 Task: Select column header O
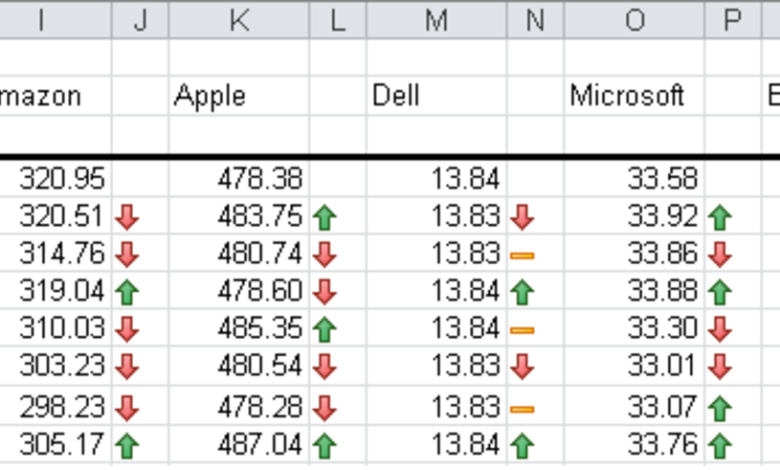(634, 20)
